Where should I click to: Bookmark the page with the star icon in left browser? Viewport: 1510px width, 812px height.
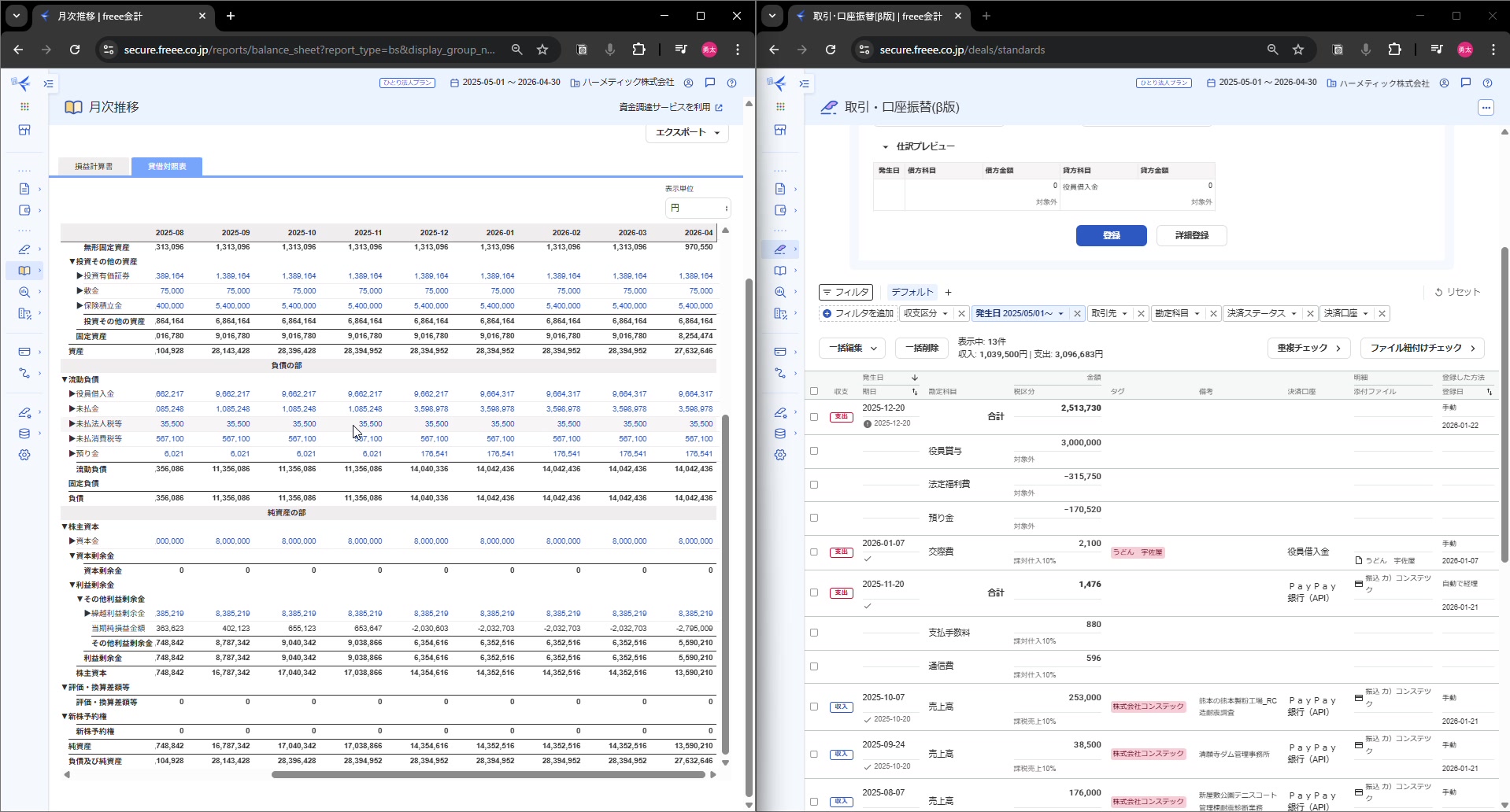click(542, 50)
